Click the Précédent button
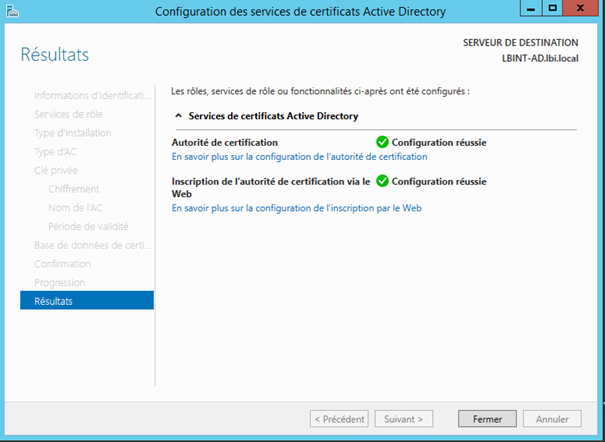 339,419
